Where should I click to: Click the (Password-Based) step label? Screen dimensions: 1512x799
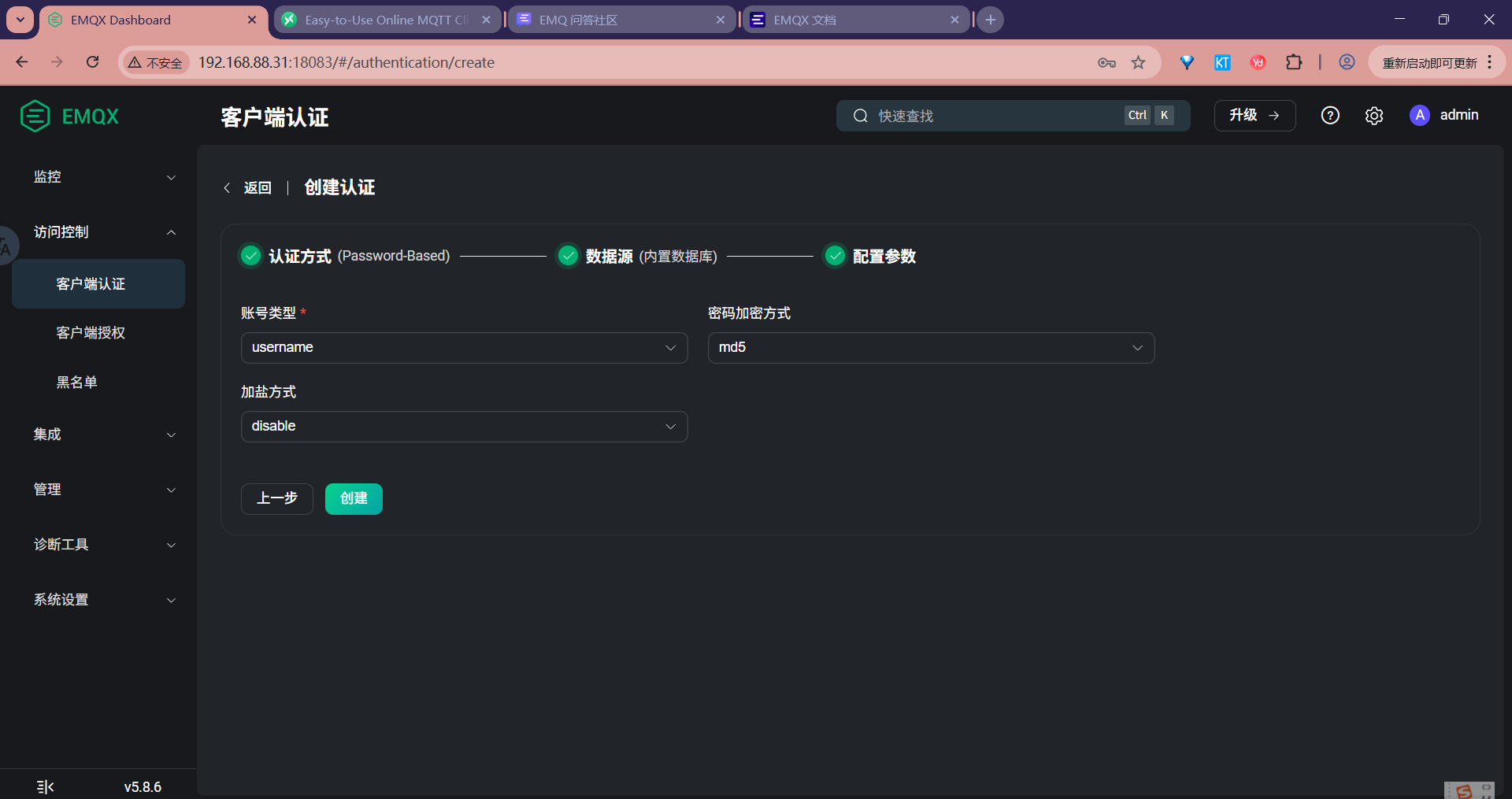pyautogui.click(x=394, y=256)
